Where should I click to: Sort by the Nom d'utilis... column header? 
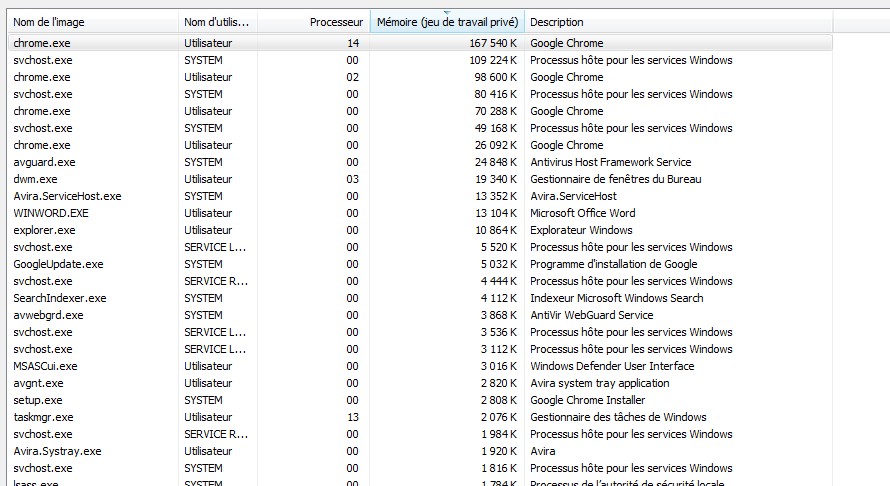pyautogui.click(x=218, y=22)
